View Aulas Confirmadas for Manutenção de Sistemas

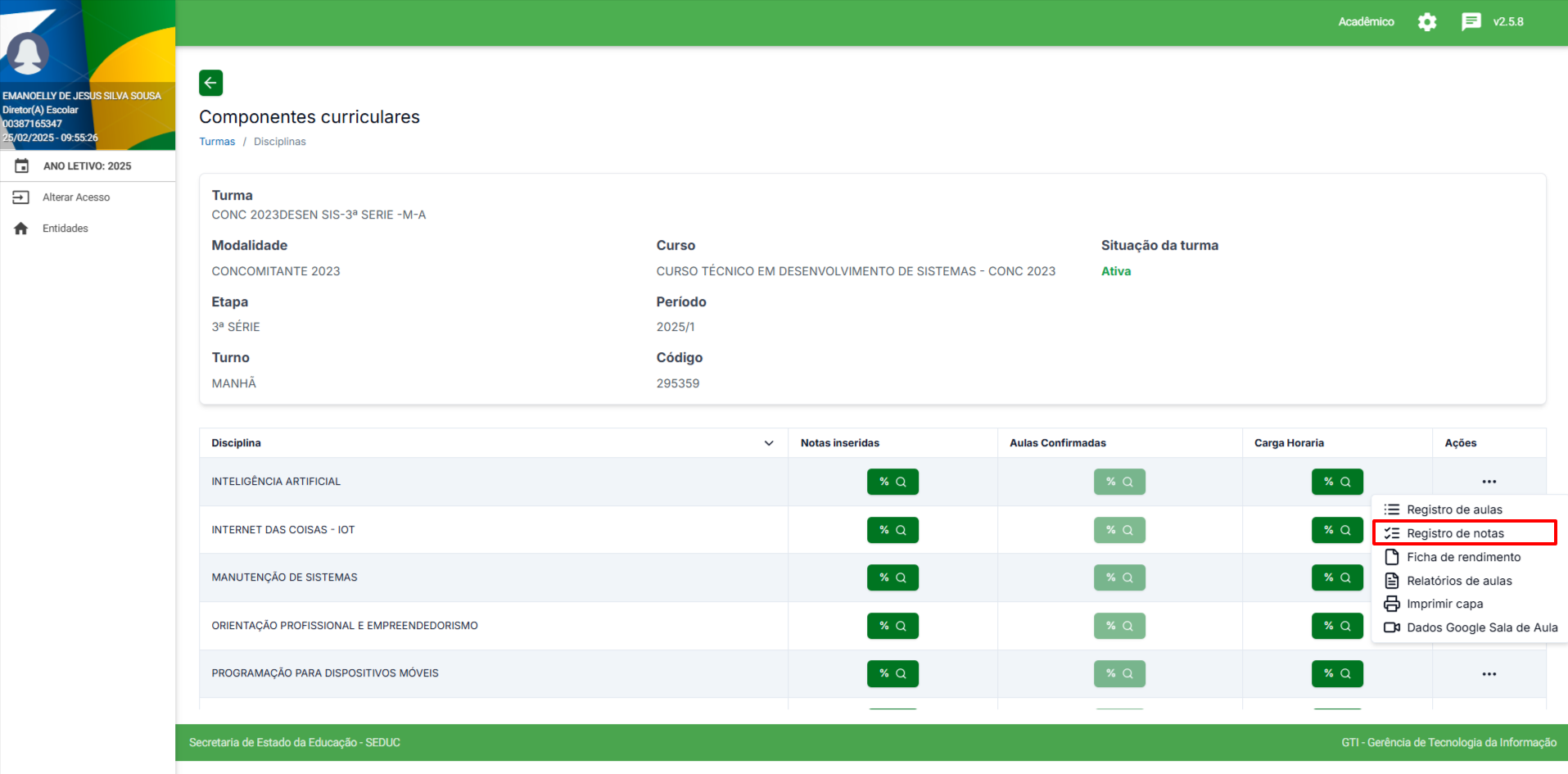coord(1119,577)
